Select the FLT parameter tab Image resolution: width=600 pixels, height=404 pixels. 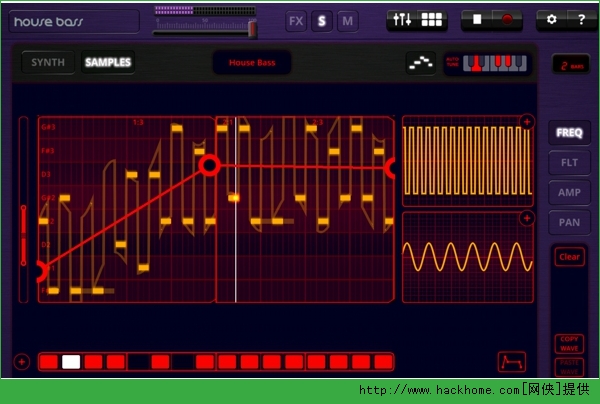568,162
